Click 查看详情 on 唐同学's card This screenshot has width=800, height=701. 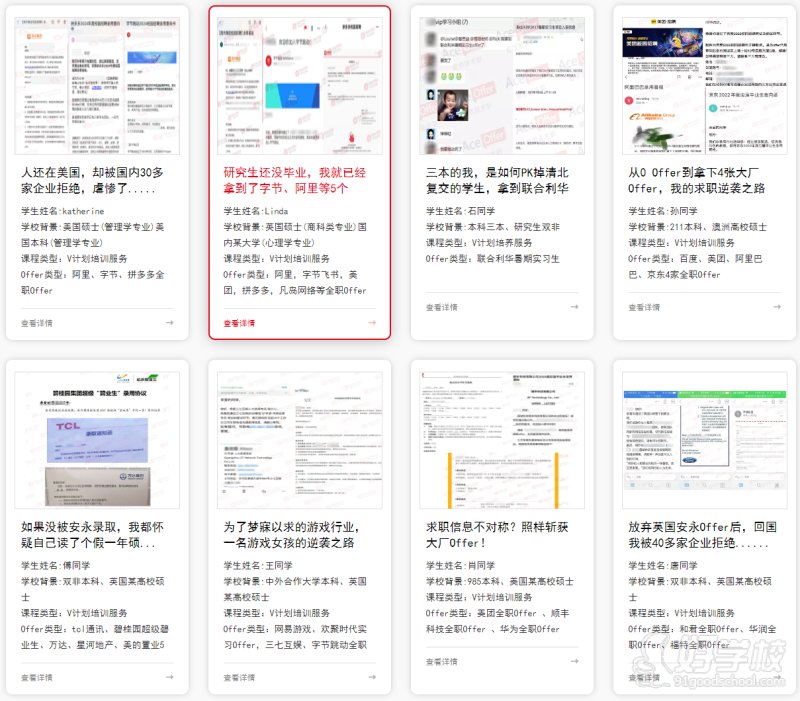[644, 677]
